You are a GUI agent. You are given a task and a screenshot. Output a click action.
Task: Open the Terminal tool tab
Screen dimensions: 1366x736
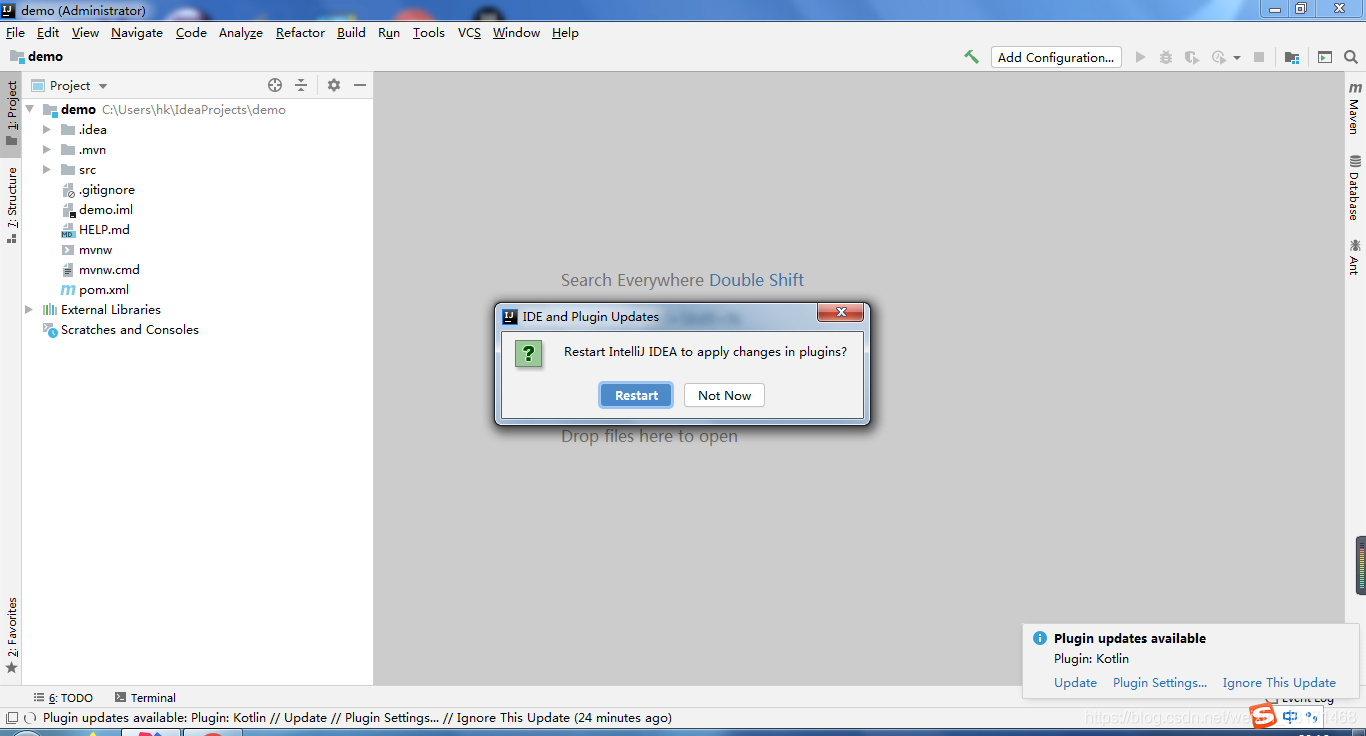click(x=145, y=697)
